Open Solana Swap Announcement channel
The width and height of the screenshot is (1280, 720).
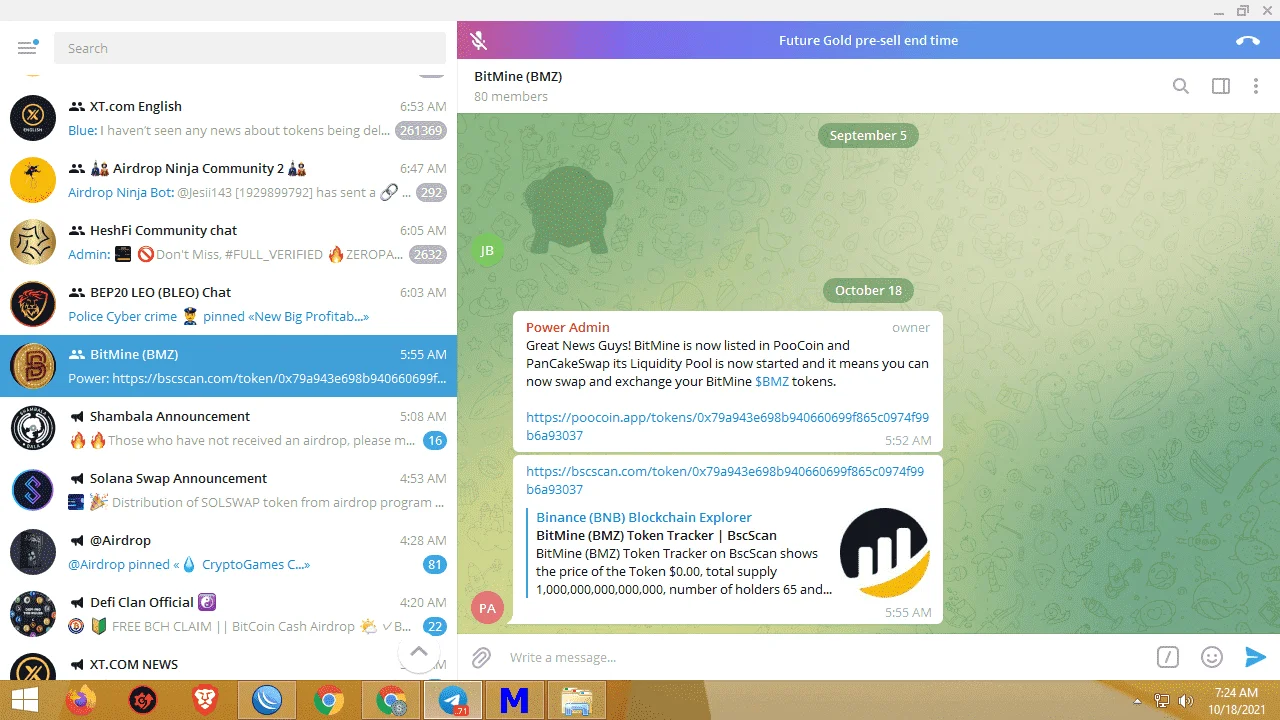(228, 490)
